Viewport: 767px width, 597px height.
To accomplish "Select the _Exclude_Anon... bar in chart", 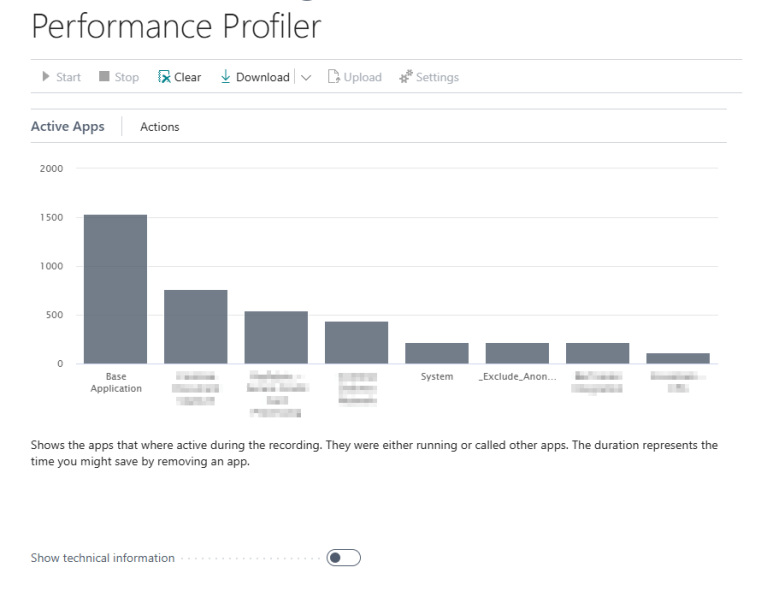I will point(517,353).
